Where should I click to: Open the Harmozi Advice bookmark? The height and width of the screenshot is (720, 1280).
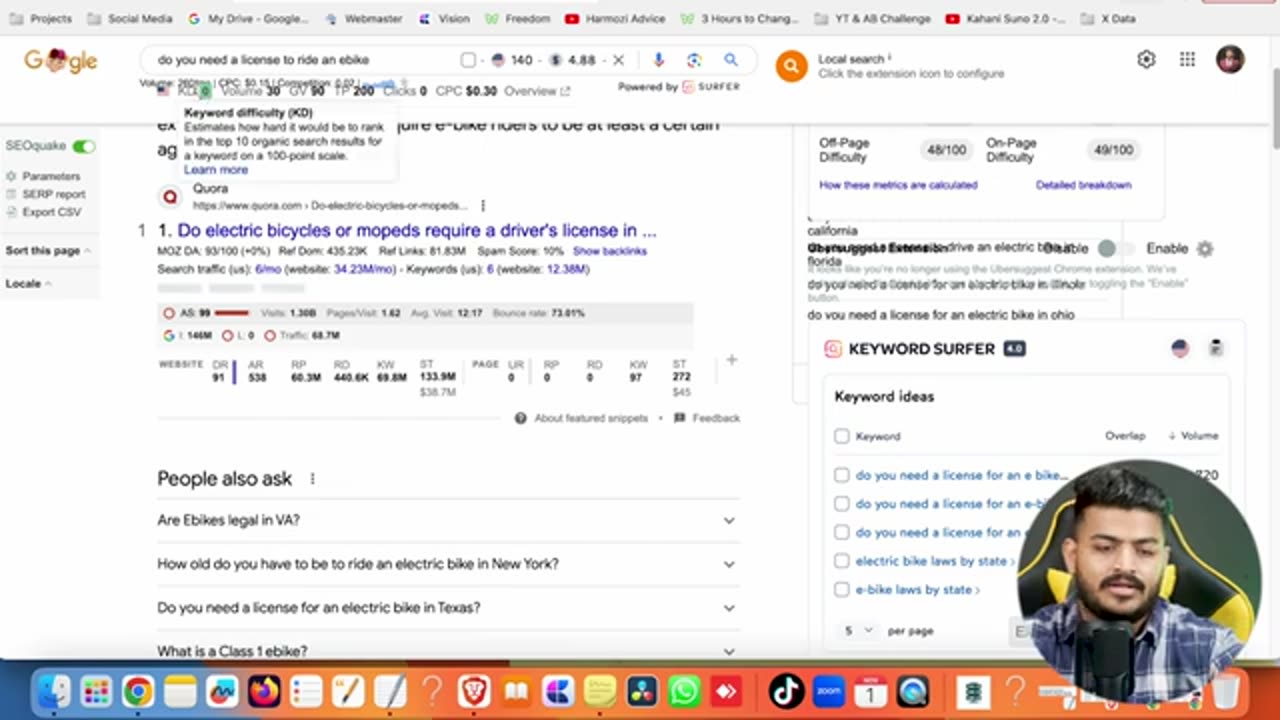click(616, 18)
